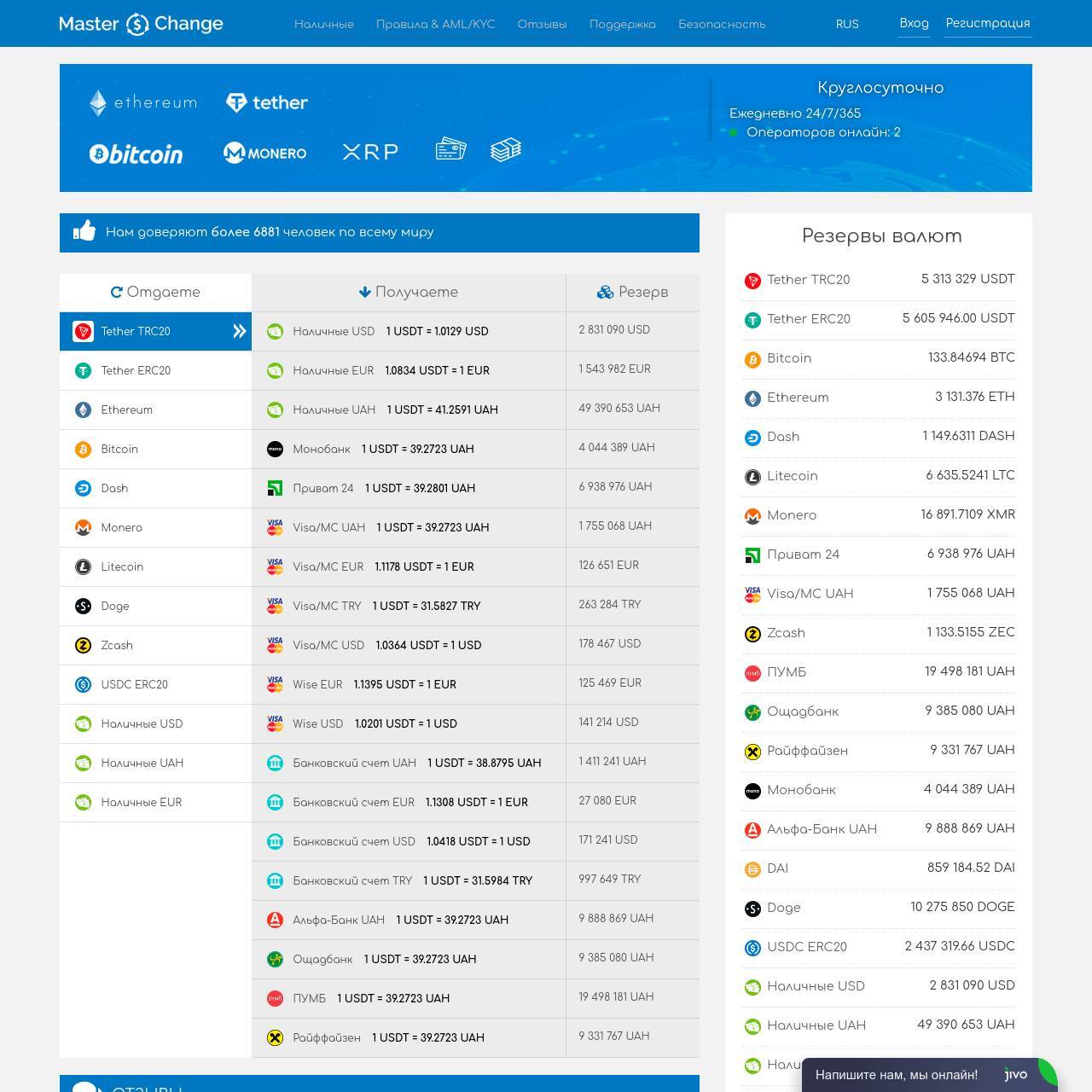
Task: Click the Tether banner logo
Action: pyautogui.click(x=267, y=102)
